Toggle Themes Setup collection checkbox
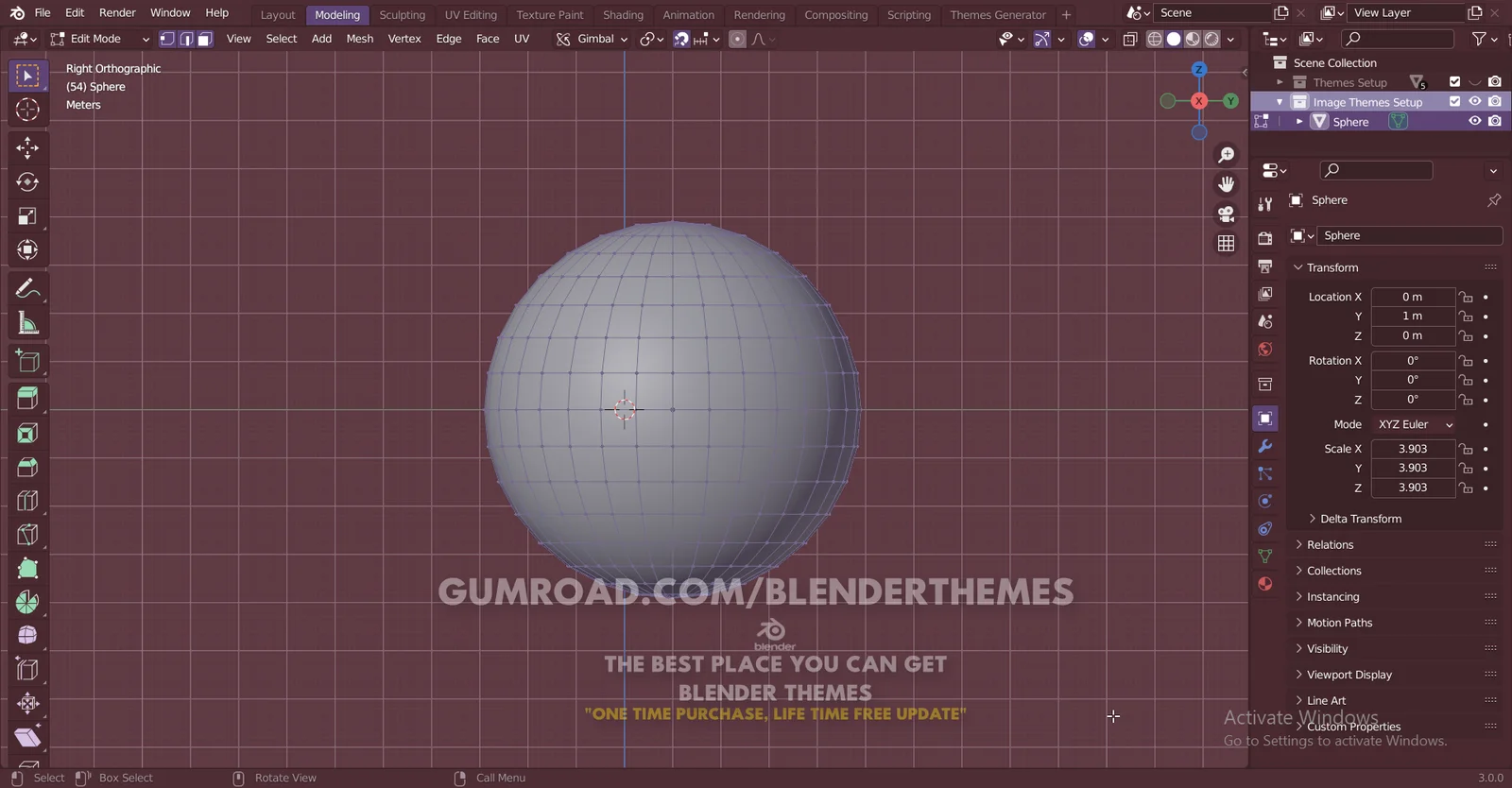The height and width of the screenshot is (788, 1512). [1455, 81]
